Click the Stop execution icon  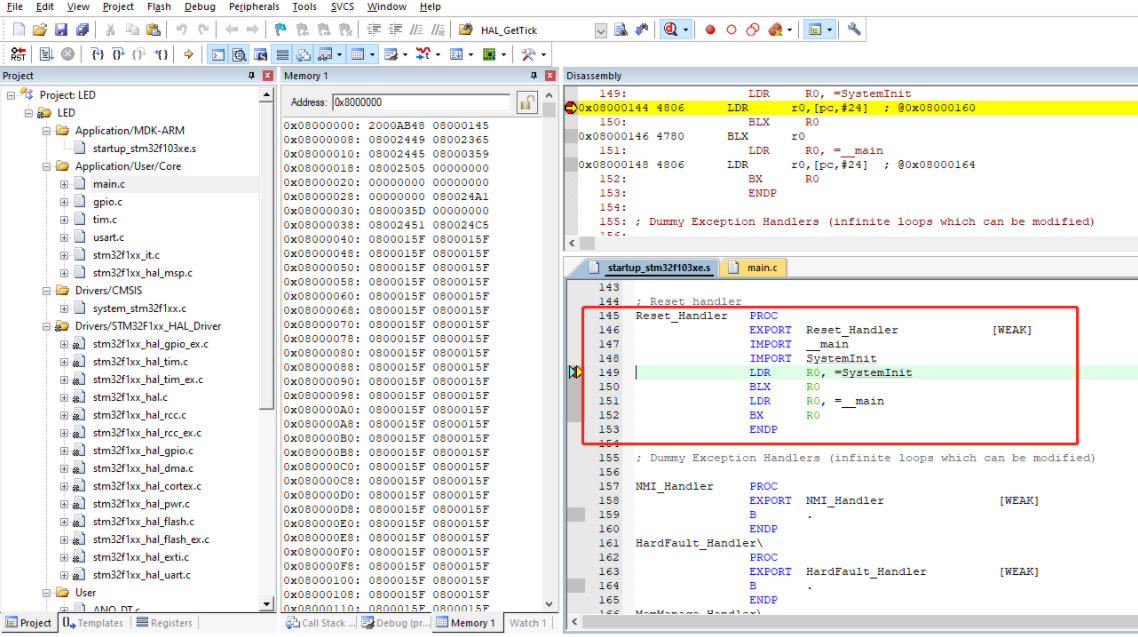[67, 54]
